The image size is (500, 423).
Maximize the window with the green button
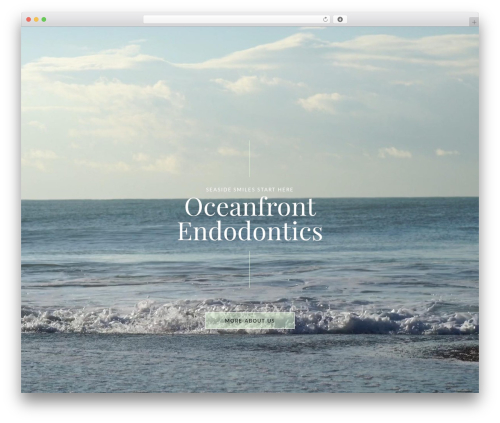tap(44, 20)
